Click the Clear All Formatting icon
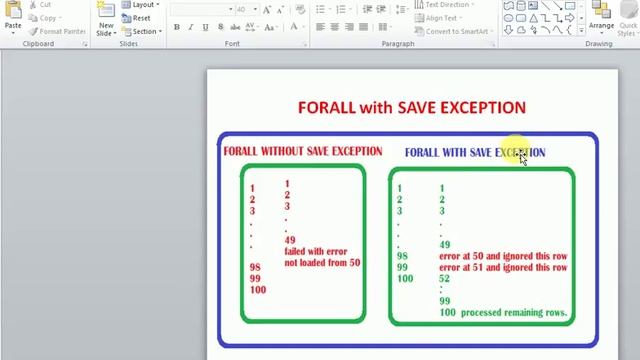Viewport: 640px width, 360px height. [300, 9]
